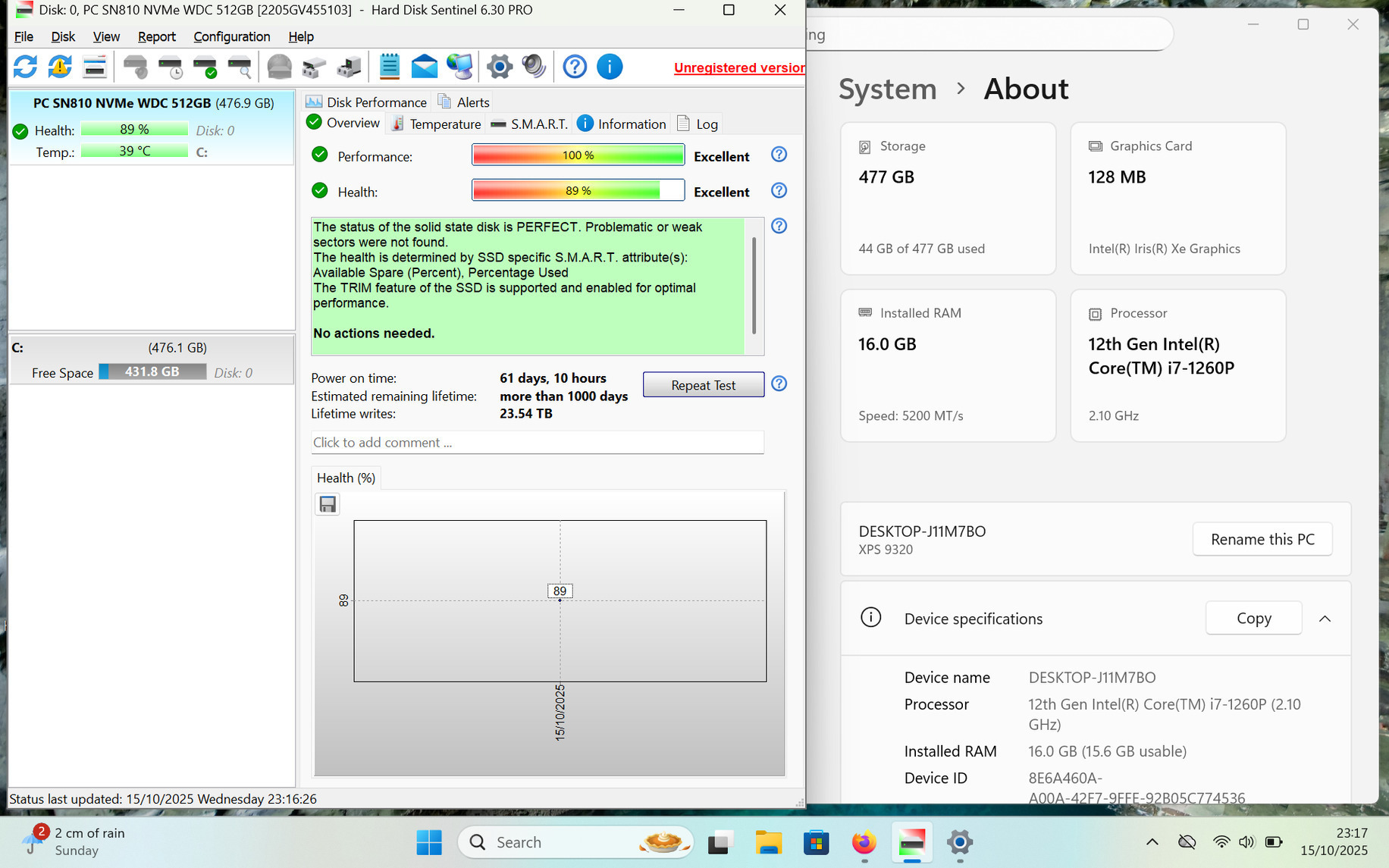Click the disk icon with a clock
1389x868 pixels.
coord(171,67)
